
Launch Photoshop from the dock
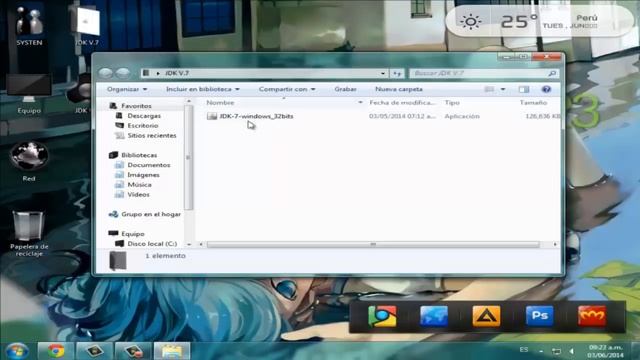pos(539,316)
